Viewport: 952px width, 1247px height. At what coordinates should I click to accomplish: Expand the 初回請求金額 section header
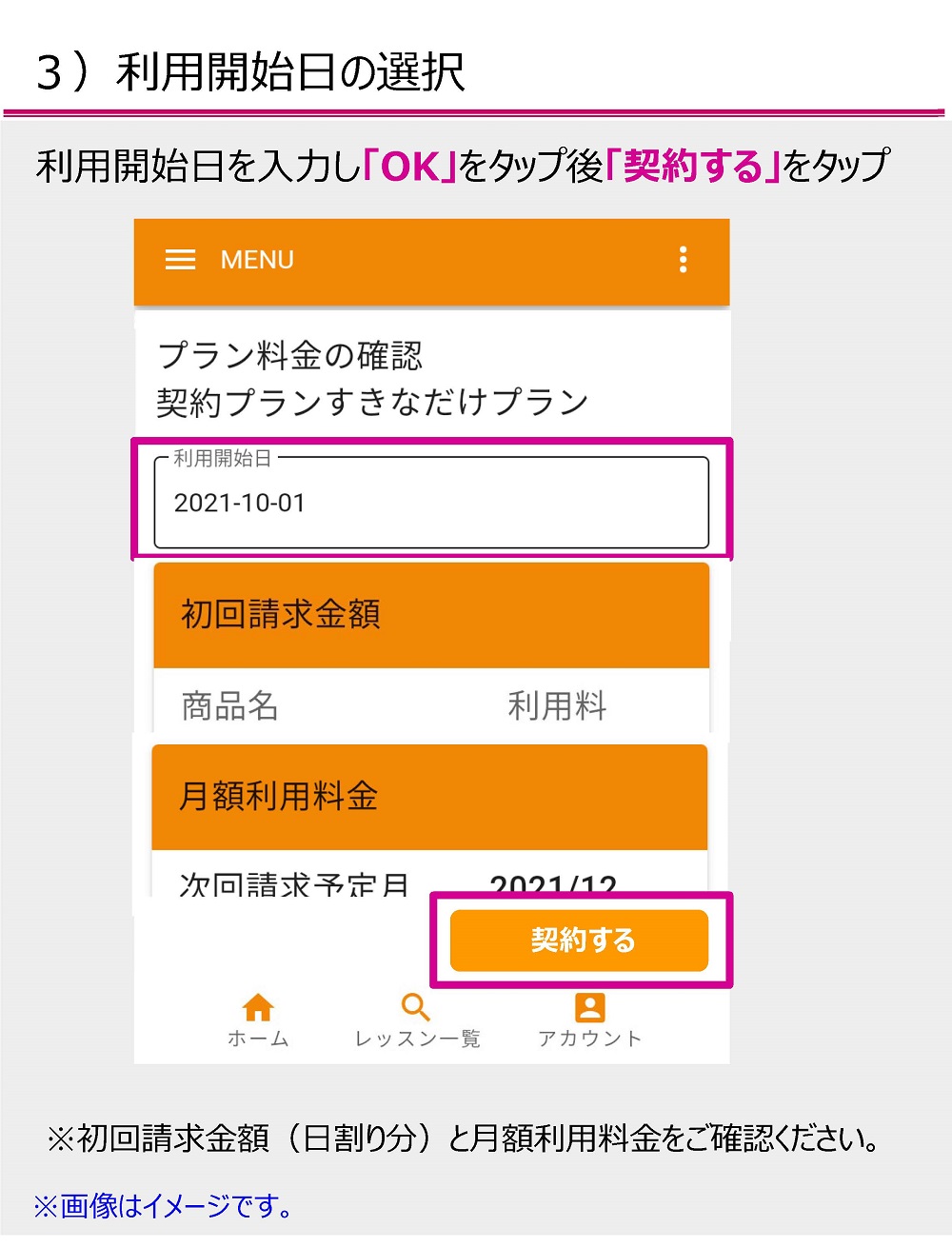pyautogui.click(x=428, y=614)
